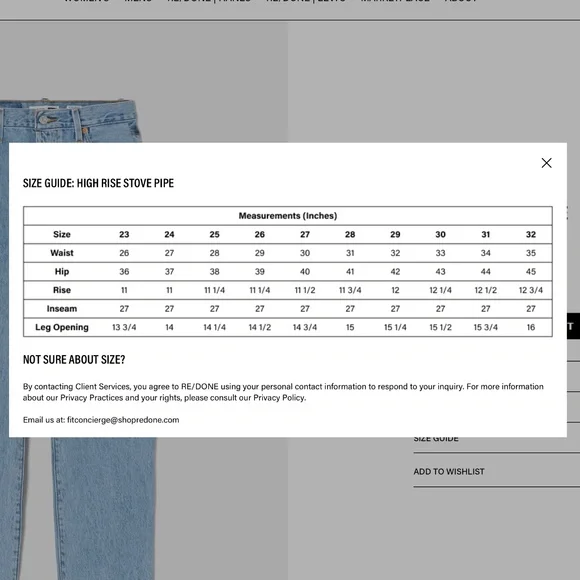Click leg opening value 15 1/2

[440, 327]
